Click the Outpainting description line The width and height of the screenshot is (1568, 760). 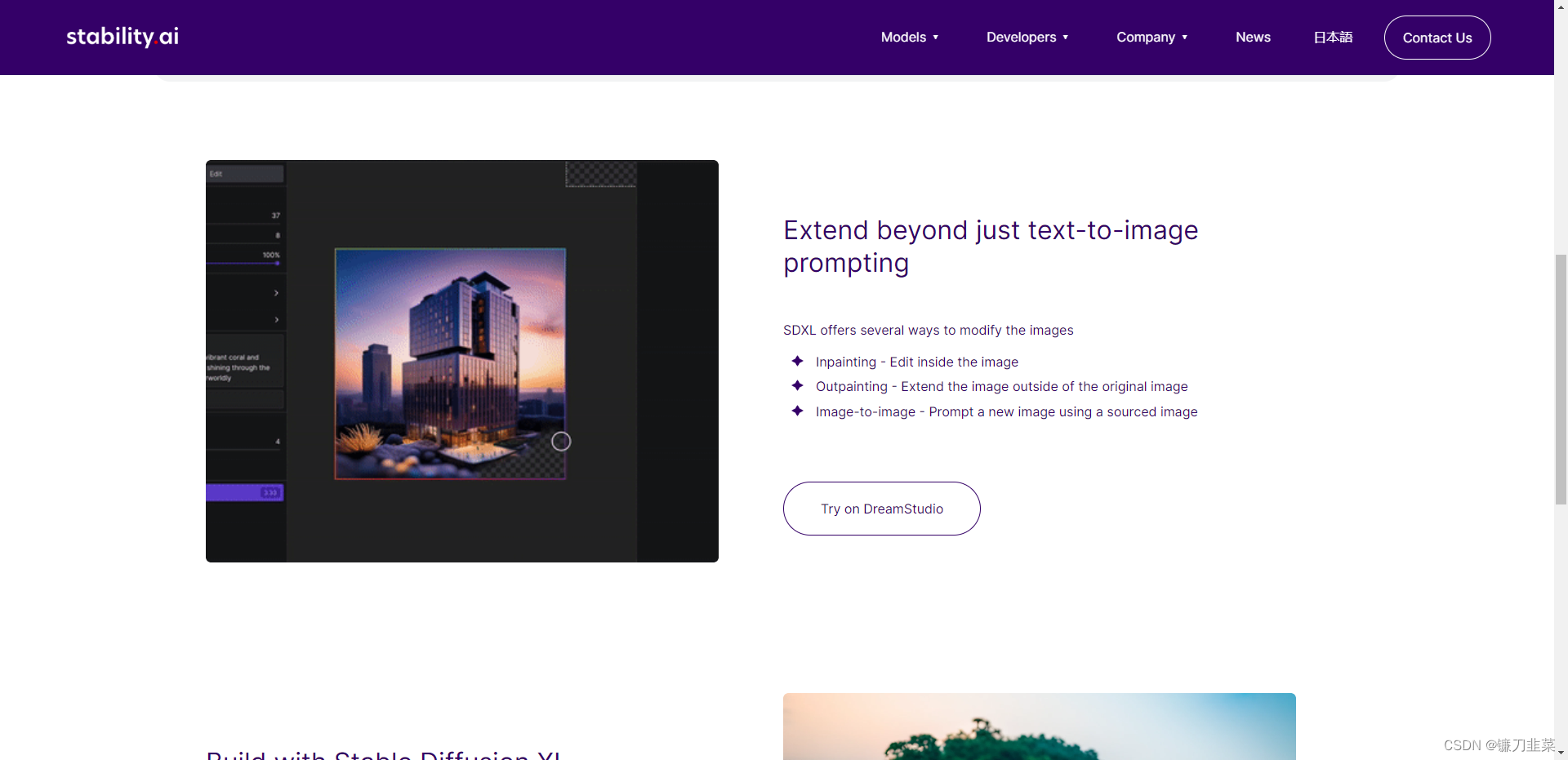(1002, 386)
